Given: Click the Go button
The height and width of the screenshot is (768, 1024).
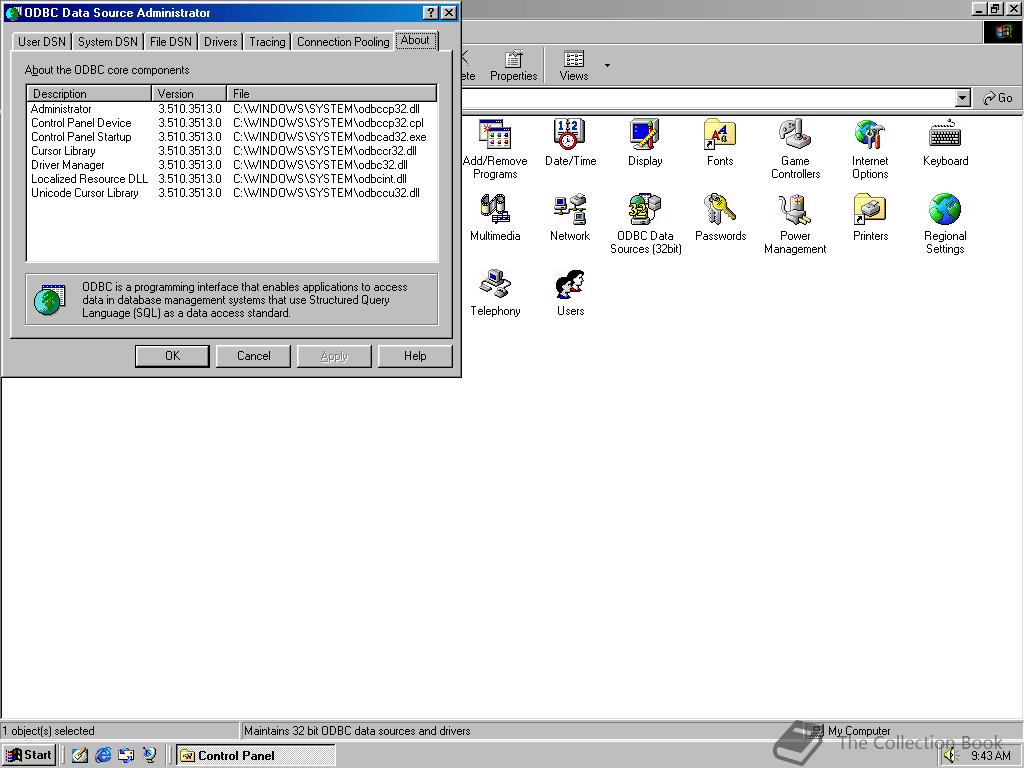Looking at the screenshot, I should click(998, 98).
